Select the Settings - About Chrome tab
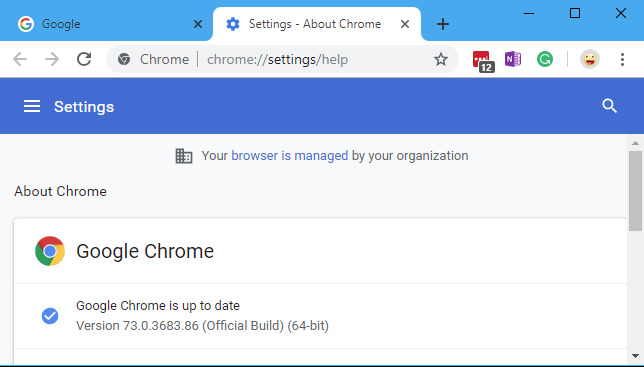 coord(317,24)
